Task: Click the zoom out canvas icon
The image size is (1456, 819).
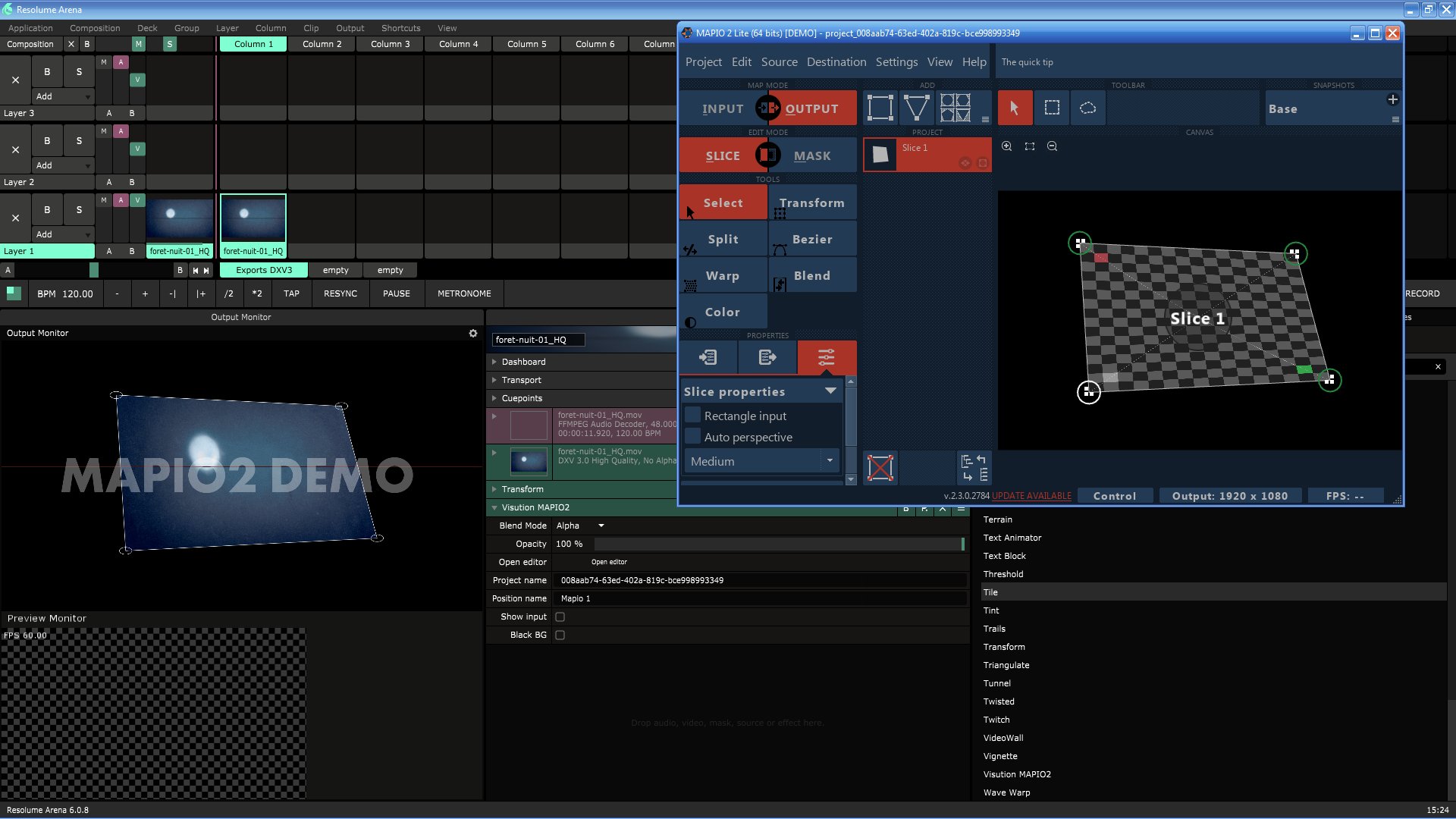Action: point(1053,146)
